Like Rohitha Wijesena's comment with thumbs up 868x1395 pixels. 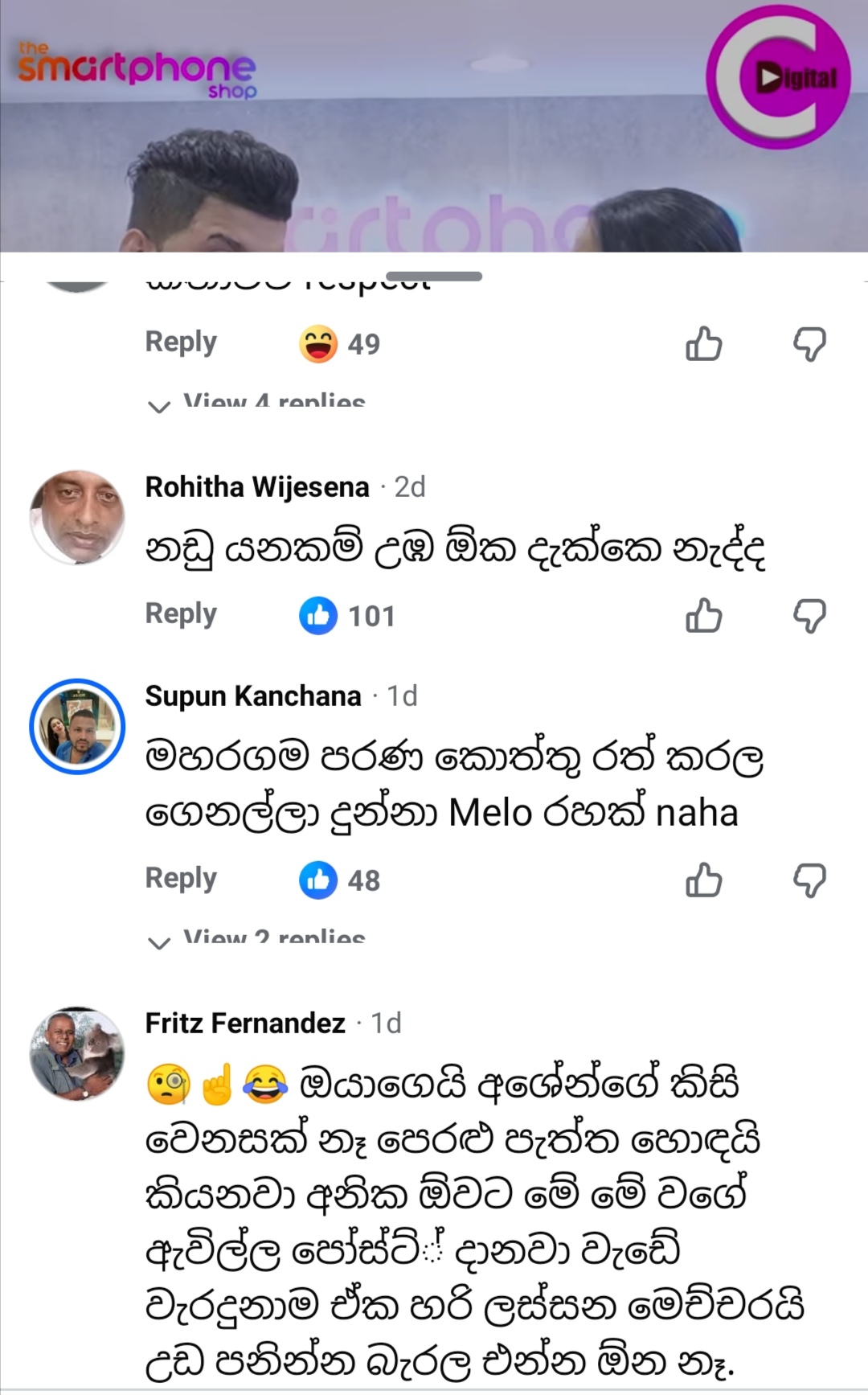point(703,616)
